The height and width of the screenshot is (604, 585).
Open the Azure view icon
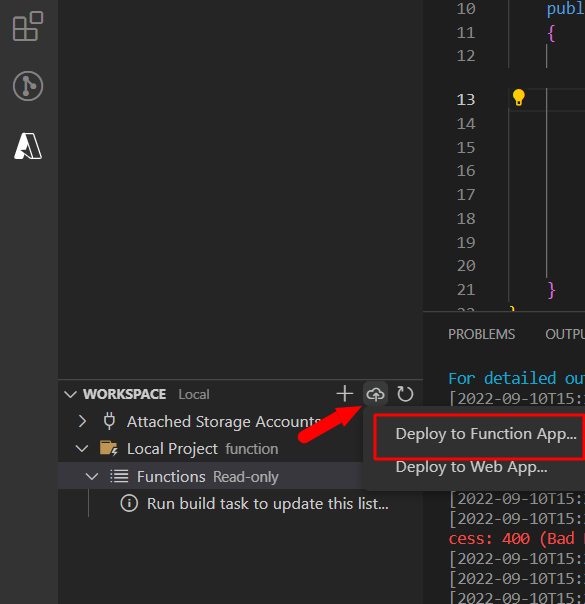28,146
